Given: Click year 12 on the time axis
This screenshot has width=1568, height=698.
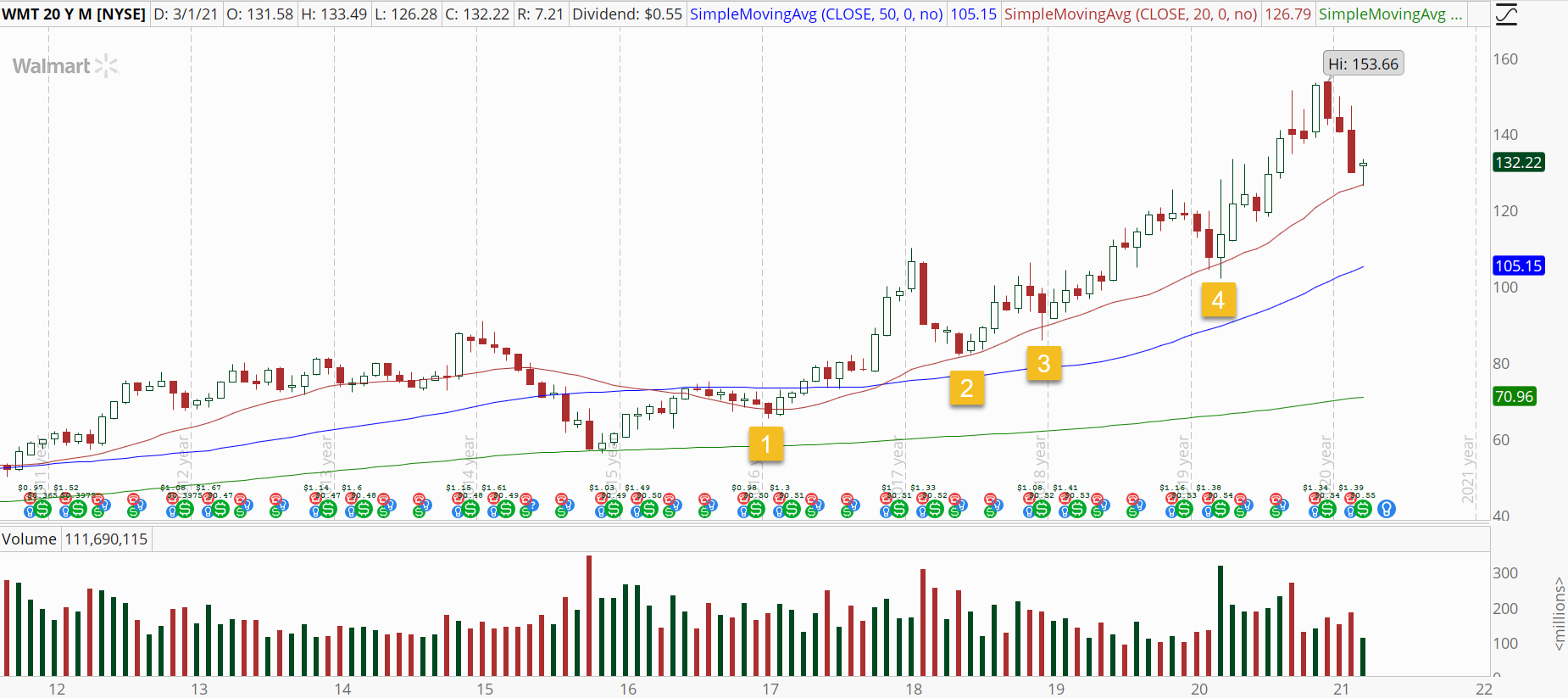Looking at the screenshot, I should click(57, 689).
